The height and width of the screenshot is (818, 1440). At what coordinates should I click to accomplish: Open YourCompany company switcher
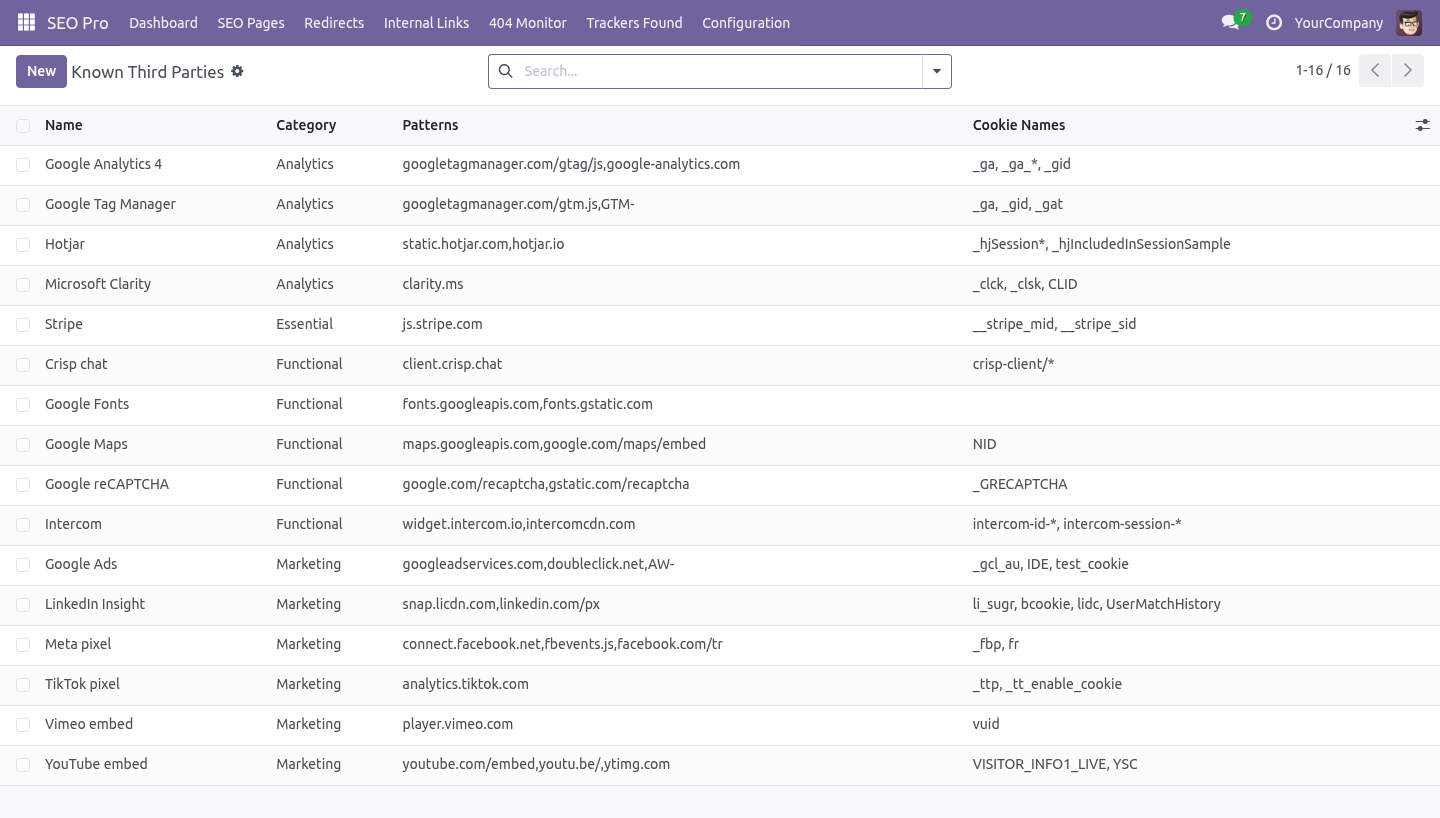(1338, 22)
